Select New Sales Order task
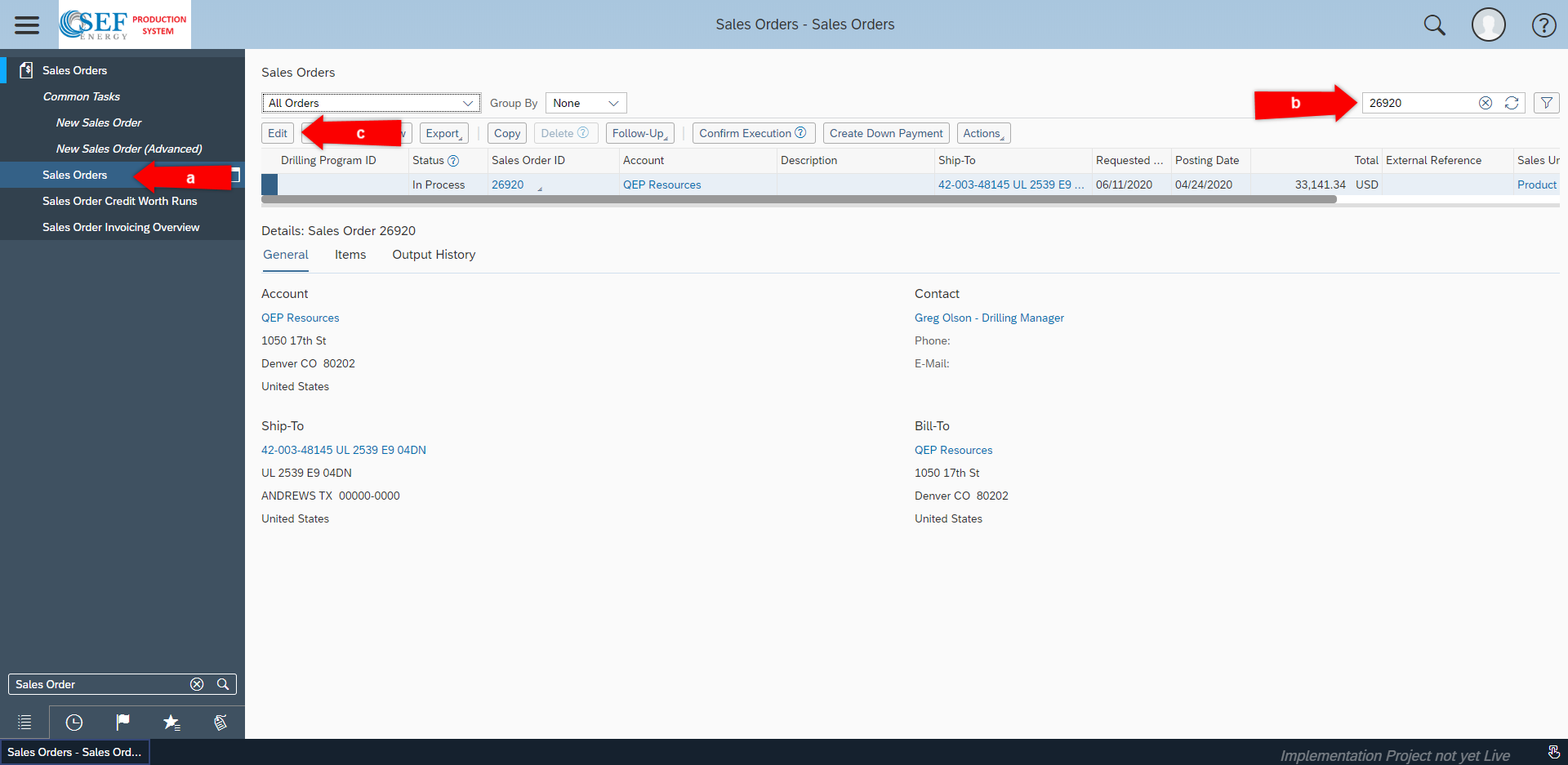 pos(99,122)
